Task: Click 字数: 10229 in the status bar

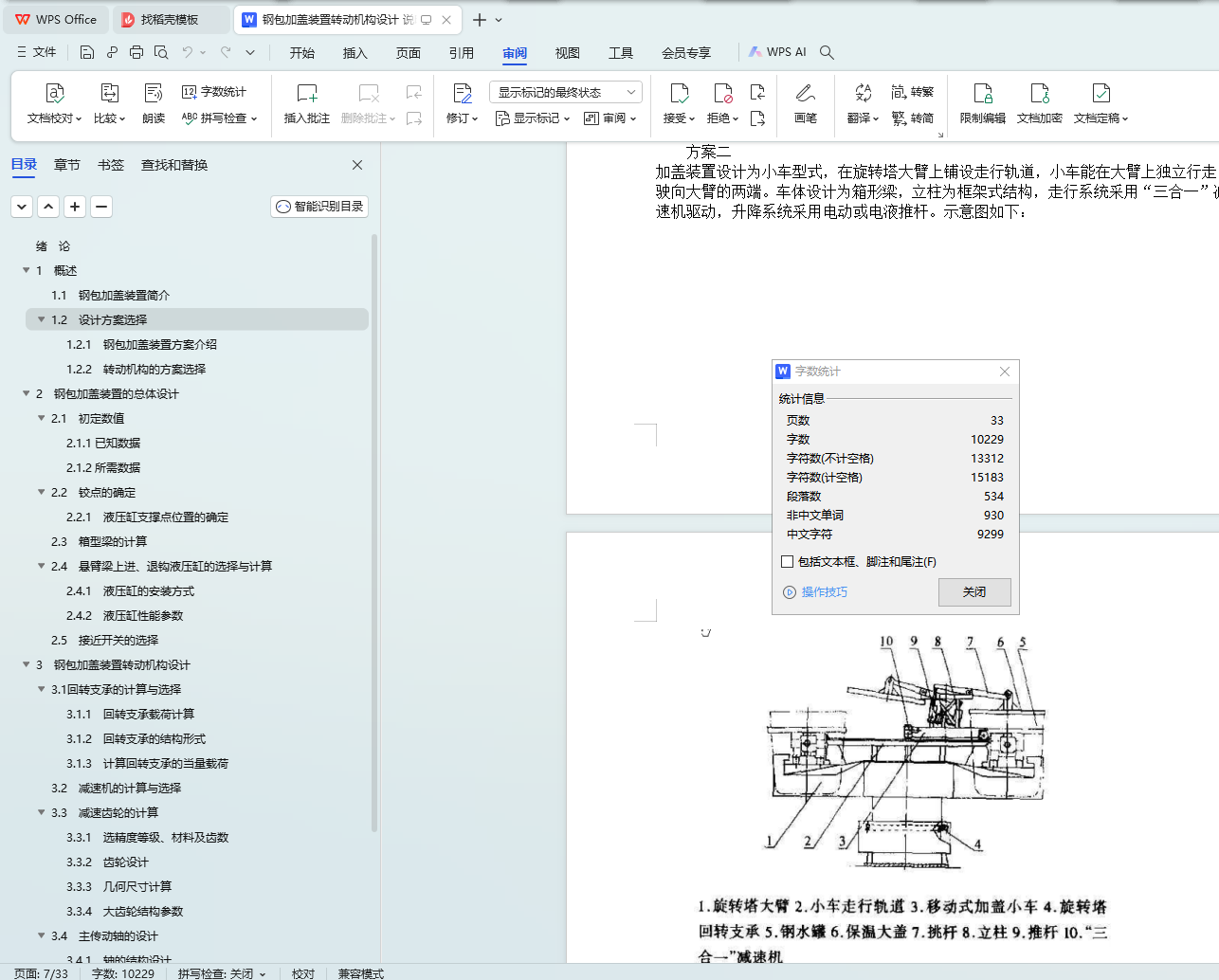Action: click(123, 973)
